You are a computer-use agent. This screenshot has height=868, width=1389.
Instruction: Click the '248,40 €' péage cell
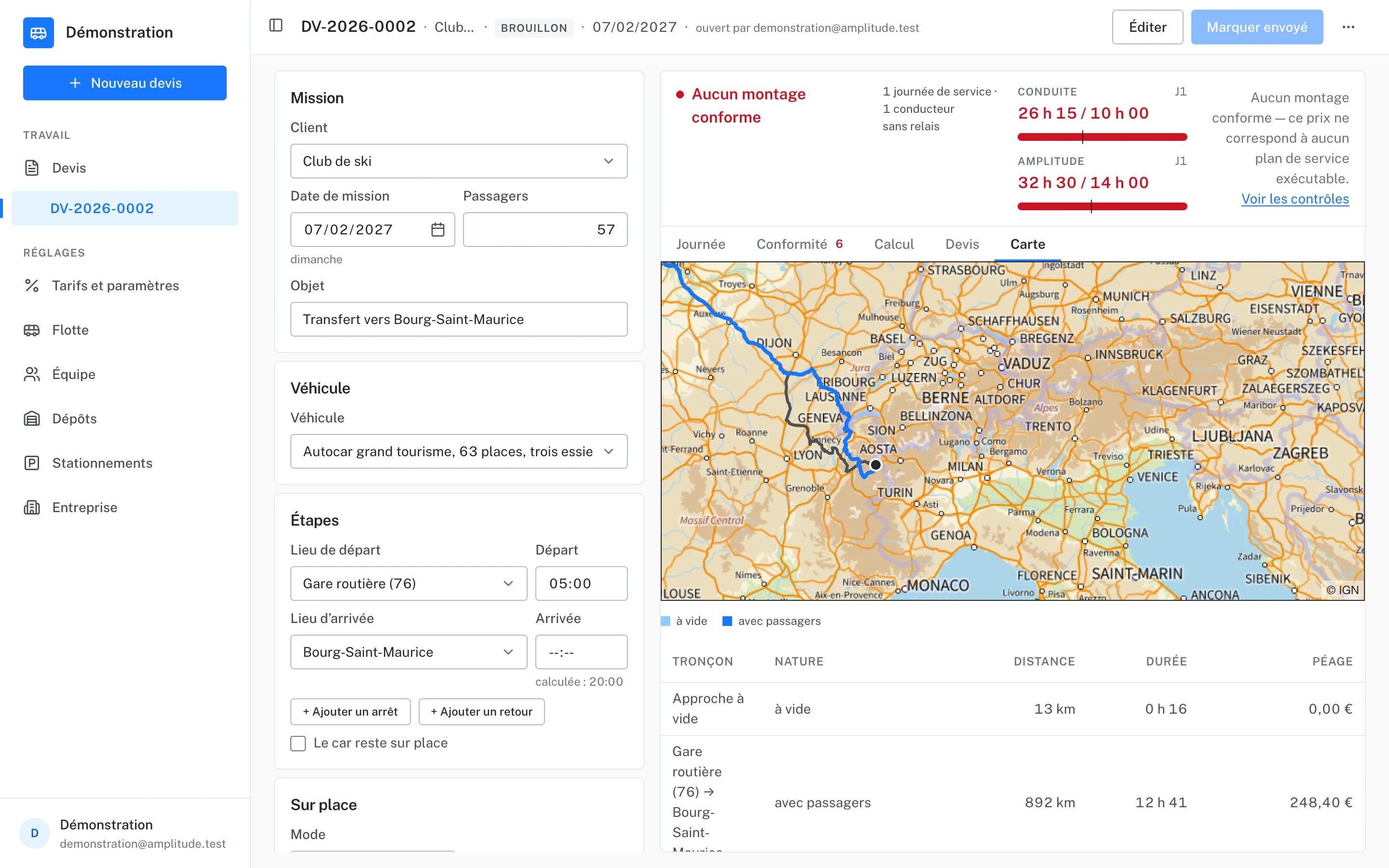[1321, 802]
